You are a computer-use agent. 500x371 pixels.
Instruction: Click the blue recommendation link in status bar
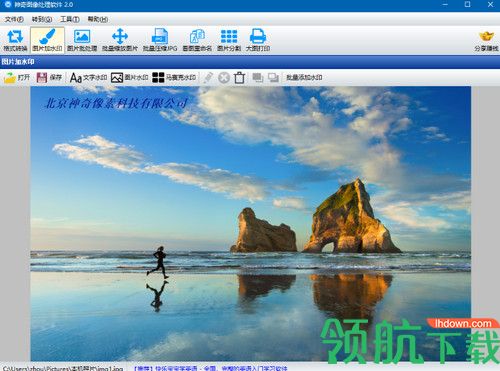210,368
